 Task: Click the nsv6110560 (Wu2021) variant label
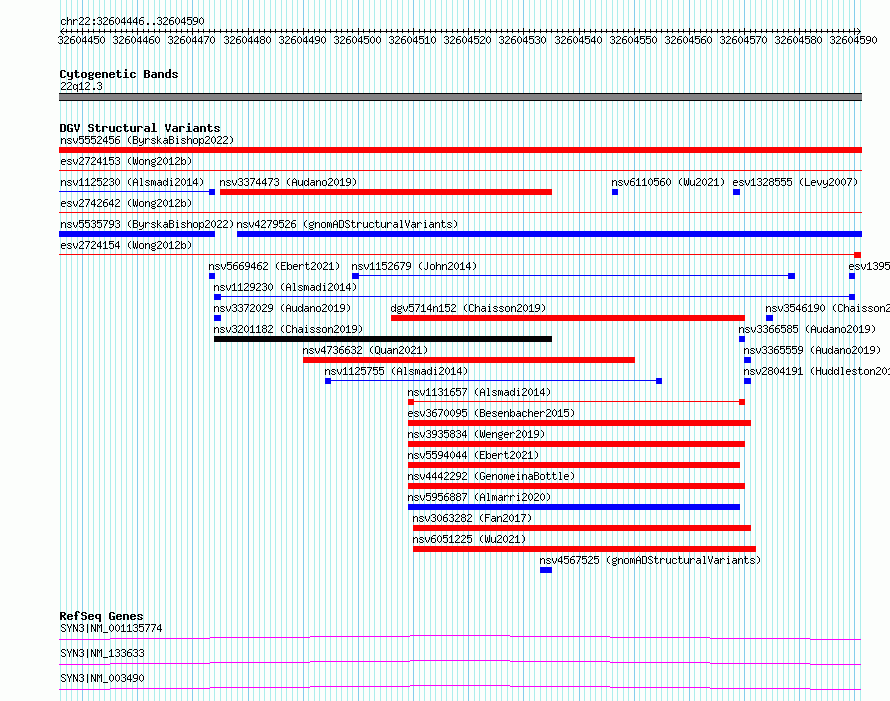[668, 182]
